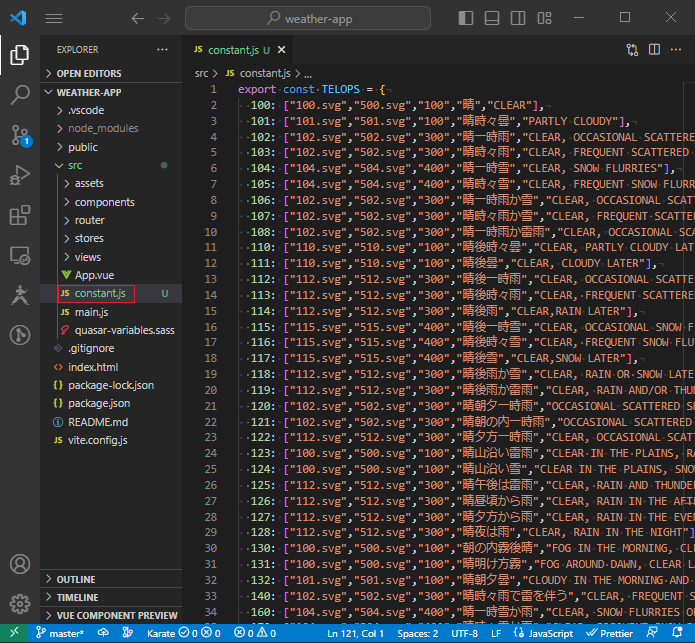Open the hamburger application menu
Viewport: 695px width, 643px height.
click(x=54, y=19)
